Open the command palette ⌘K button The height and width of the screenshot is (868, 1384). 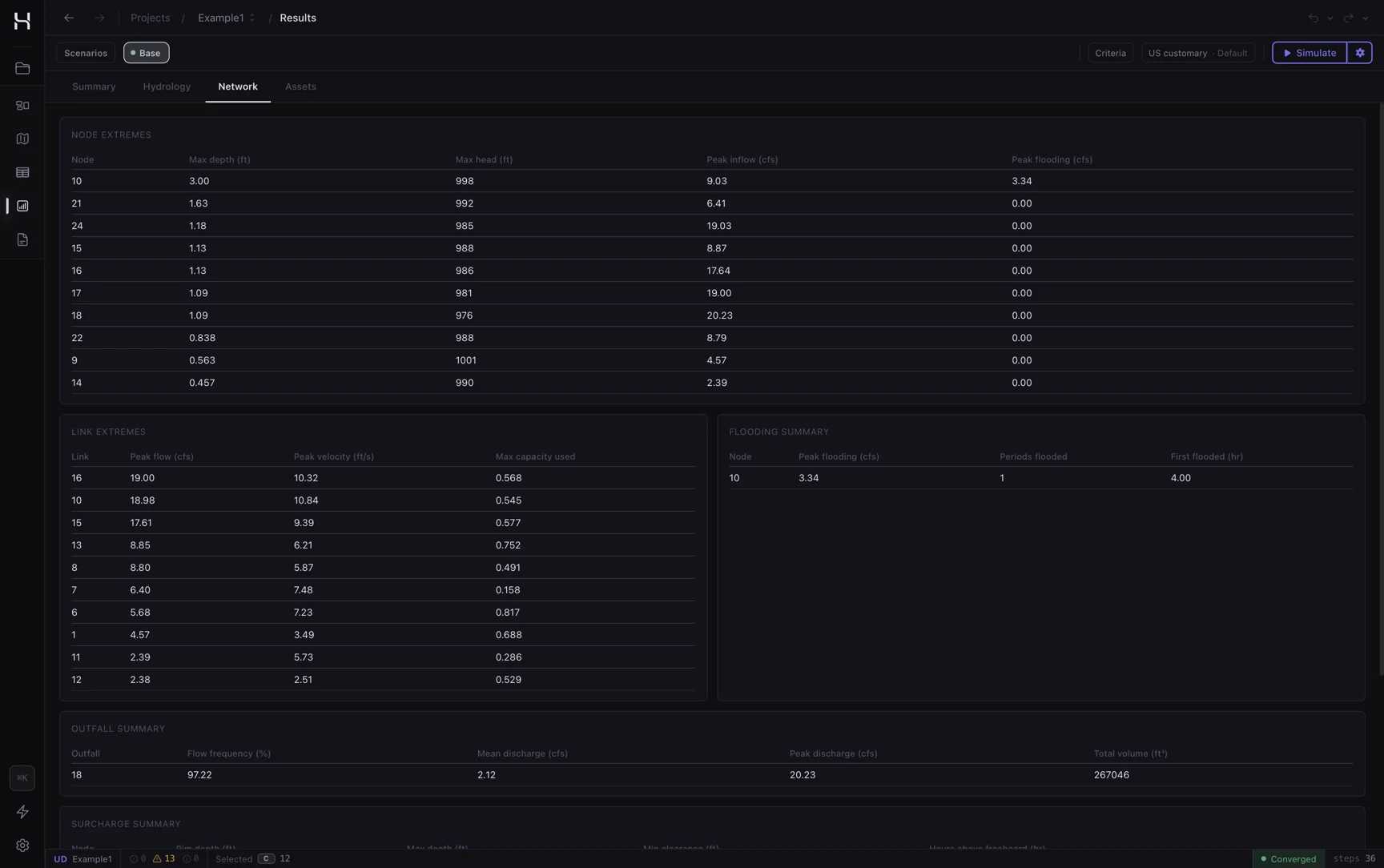pos(22,778)
